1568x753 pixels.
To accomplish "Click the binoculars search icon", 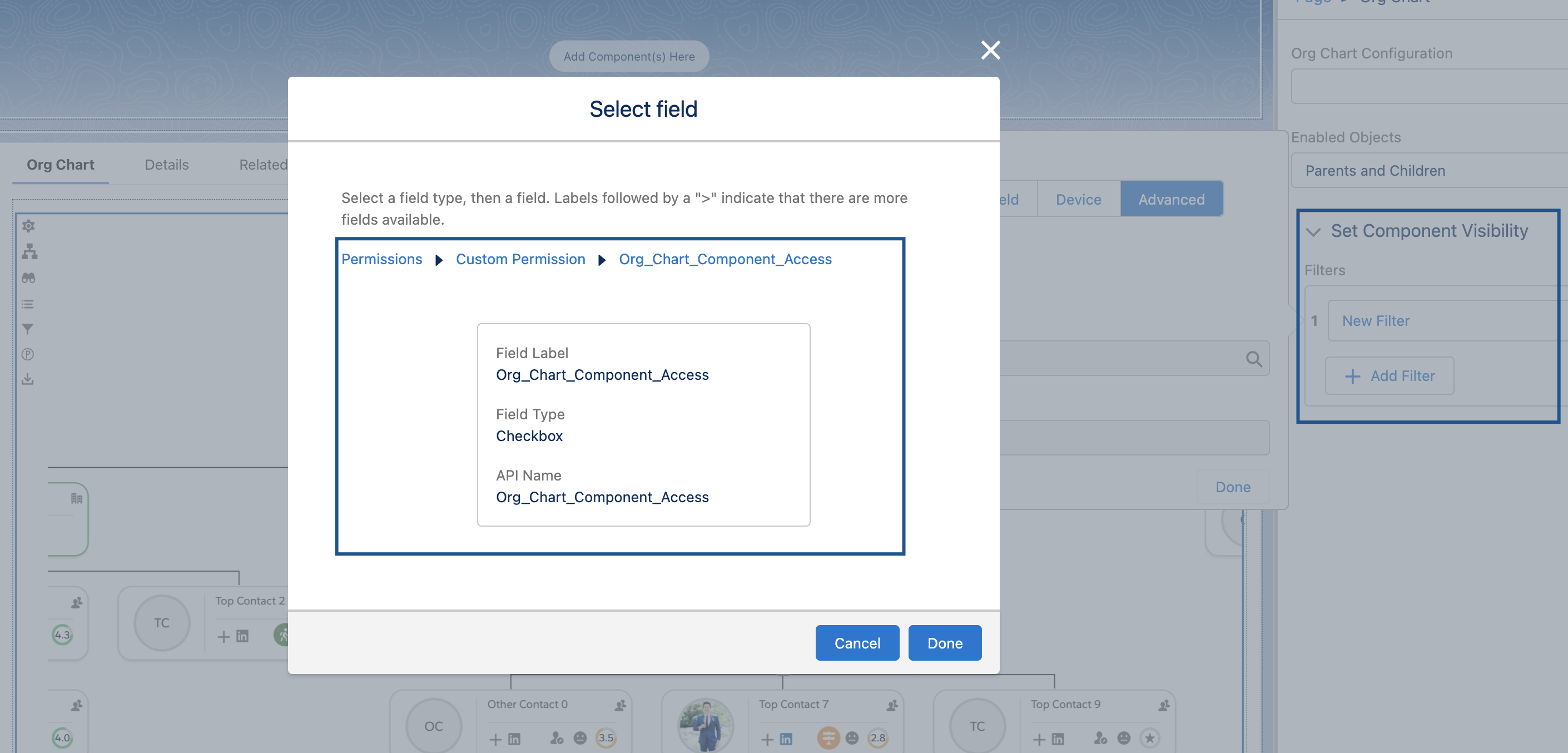I will click(28, 278).
